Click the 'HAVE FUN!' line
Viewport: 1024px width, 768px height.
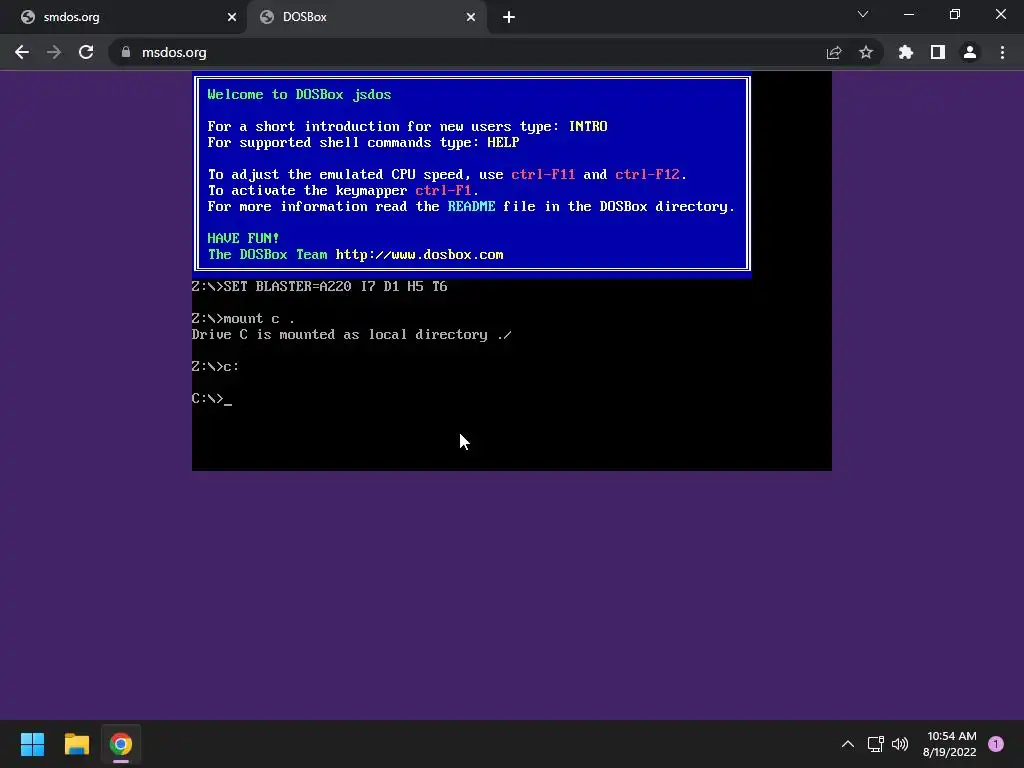pos(243,238)
